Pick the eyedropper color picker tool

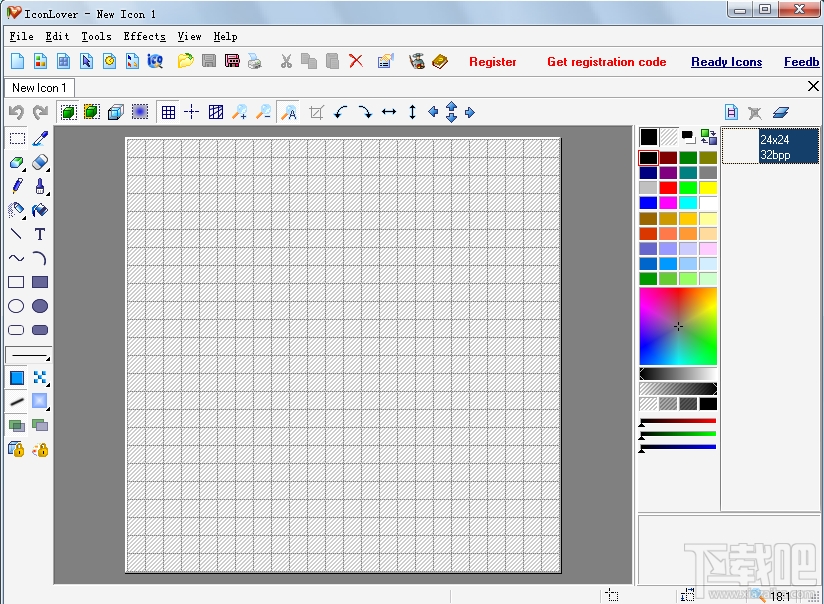40,139
